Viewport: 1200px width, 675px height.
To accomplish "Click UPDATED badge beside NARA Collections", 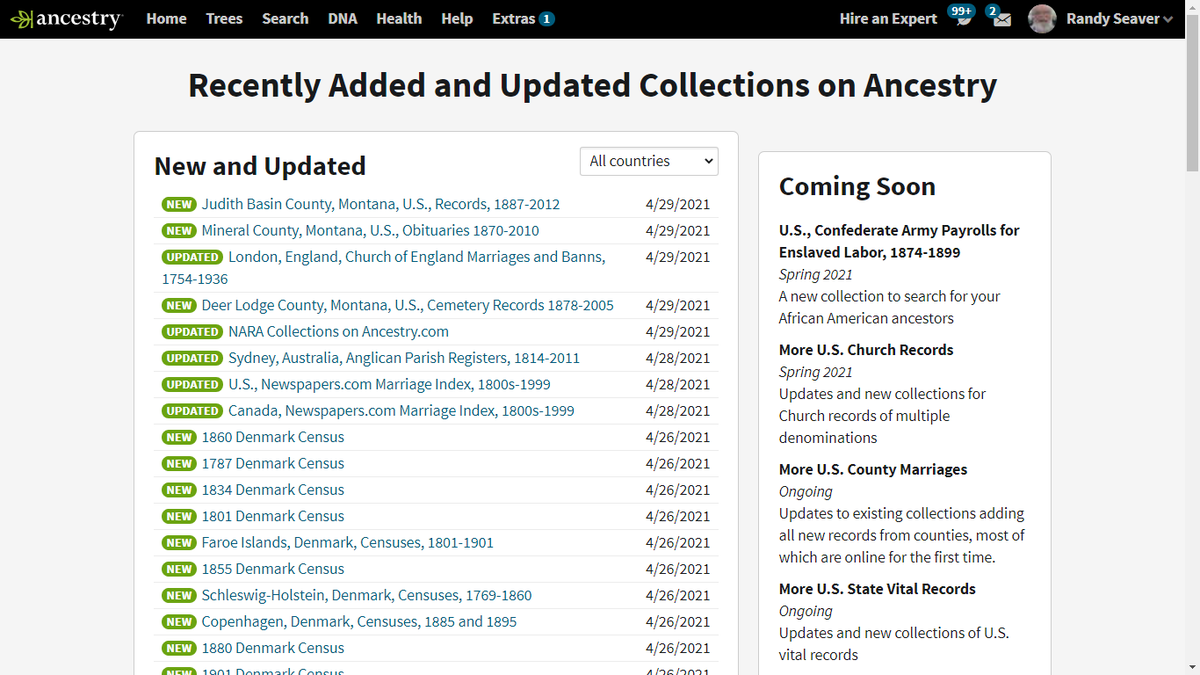I will click(x=193, y=332).
